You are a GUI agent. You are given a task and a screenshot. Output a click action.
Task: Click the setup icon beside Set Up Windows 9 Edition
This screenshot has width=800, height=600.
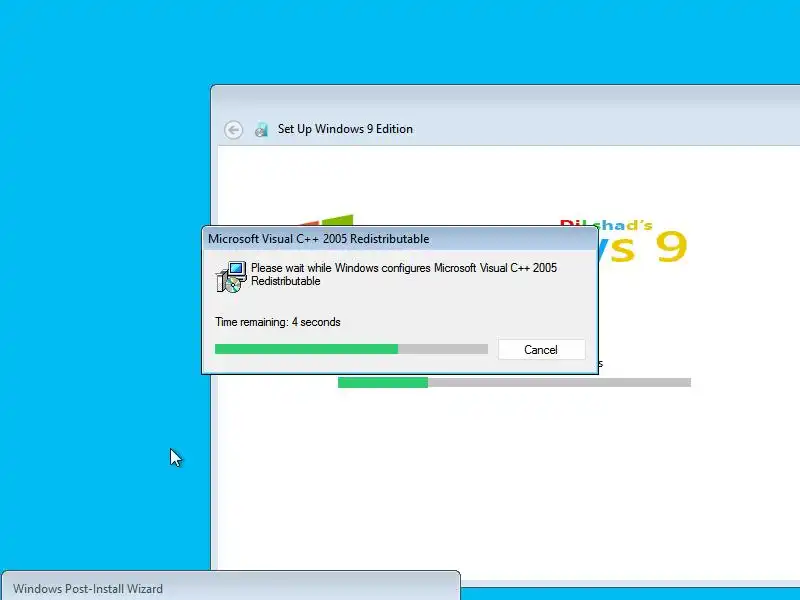click(x=262, y=130)
